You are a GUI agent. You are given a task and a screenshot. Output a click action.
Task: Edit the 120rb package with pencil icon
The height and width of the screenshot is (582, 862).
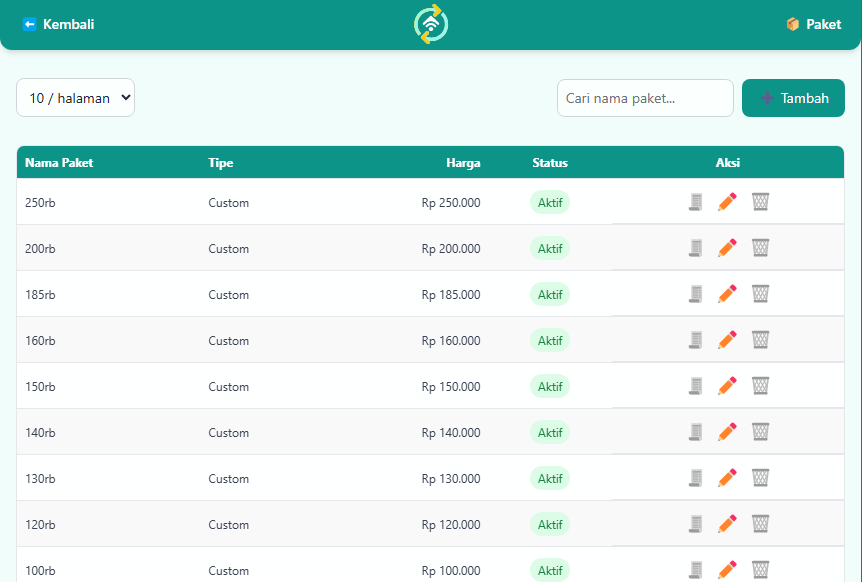(x=727, y=523)
